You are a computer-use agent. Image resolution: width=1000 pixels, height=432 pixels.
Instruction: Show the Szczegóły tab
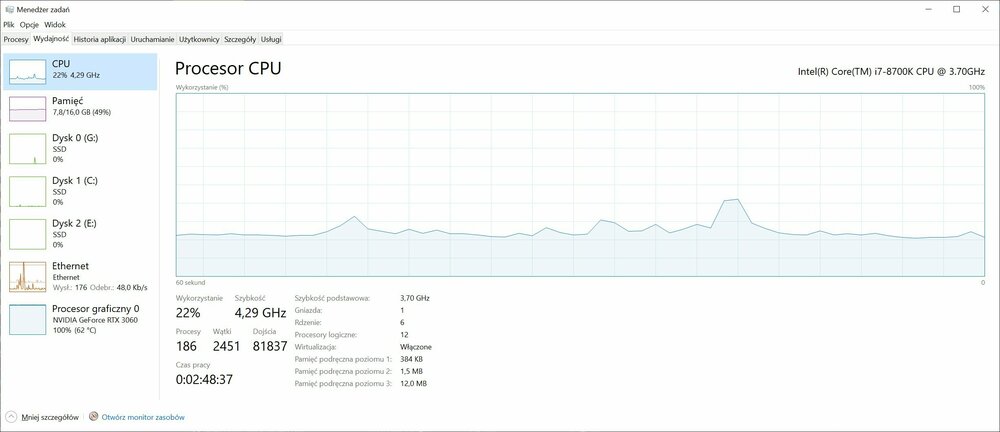pyautogui.click(x=240, y=39)
